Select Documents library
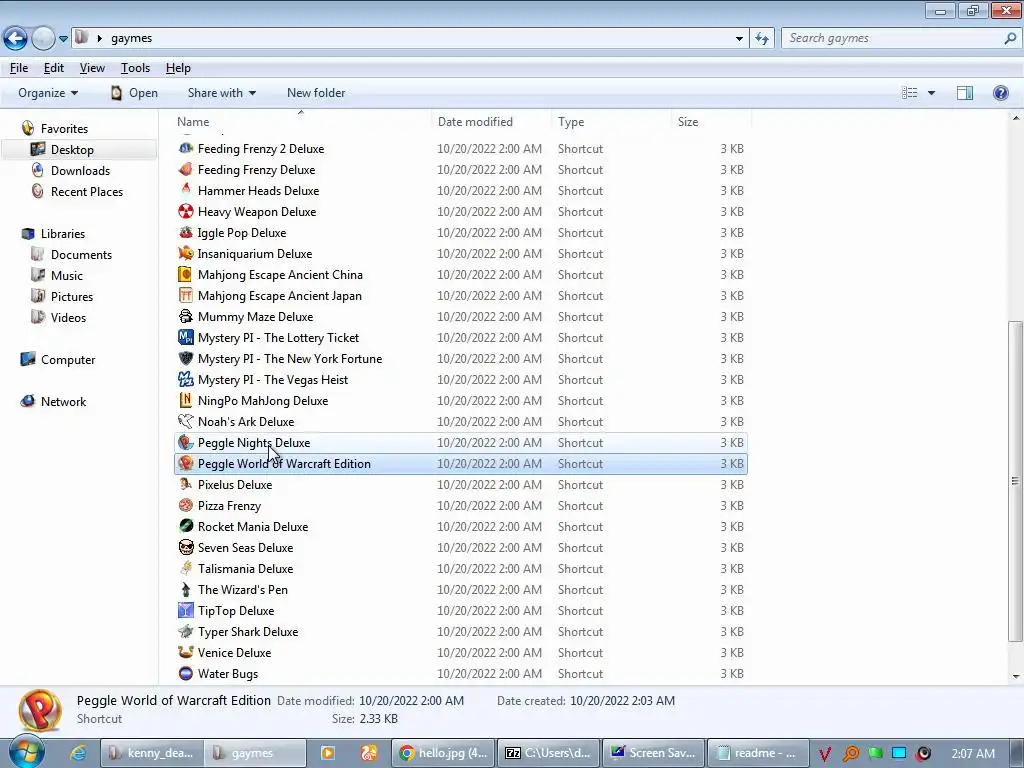The width and height of the screenshot is (1024, 768). [81, 255]
